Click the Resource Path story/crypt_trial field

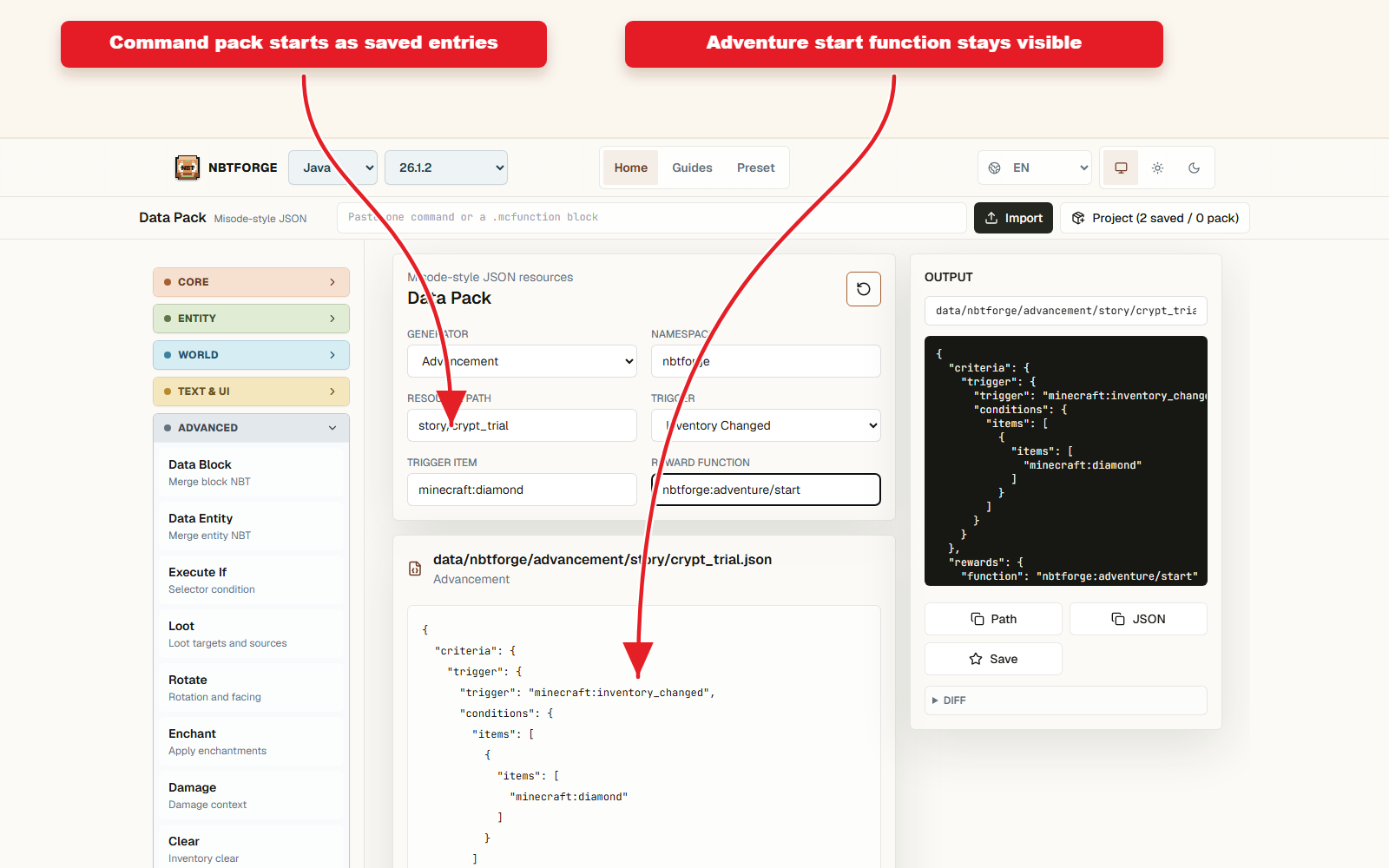click(522, 425)
